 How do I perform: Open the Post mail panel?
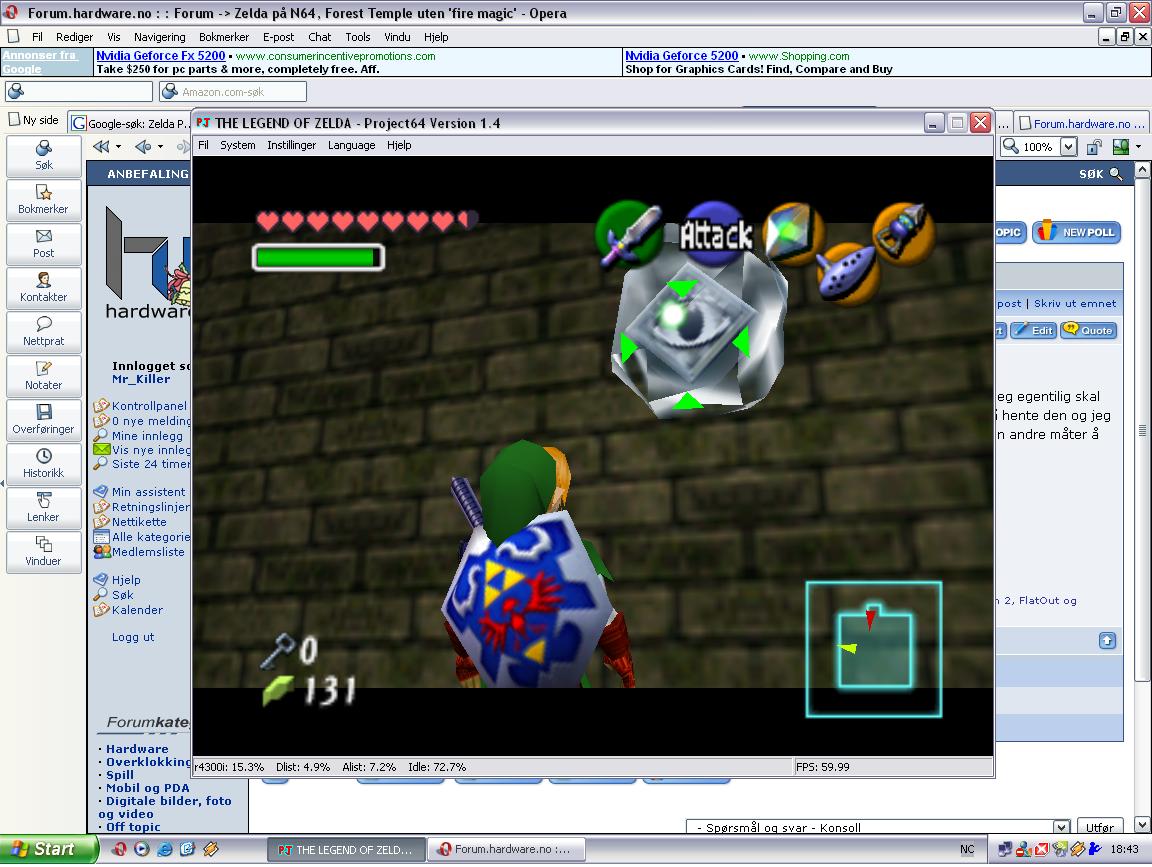pyautogui.click(x=43, y=244)
